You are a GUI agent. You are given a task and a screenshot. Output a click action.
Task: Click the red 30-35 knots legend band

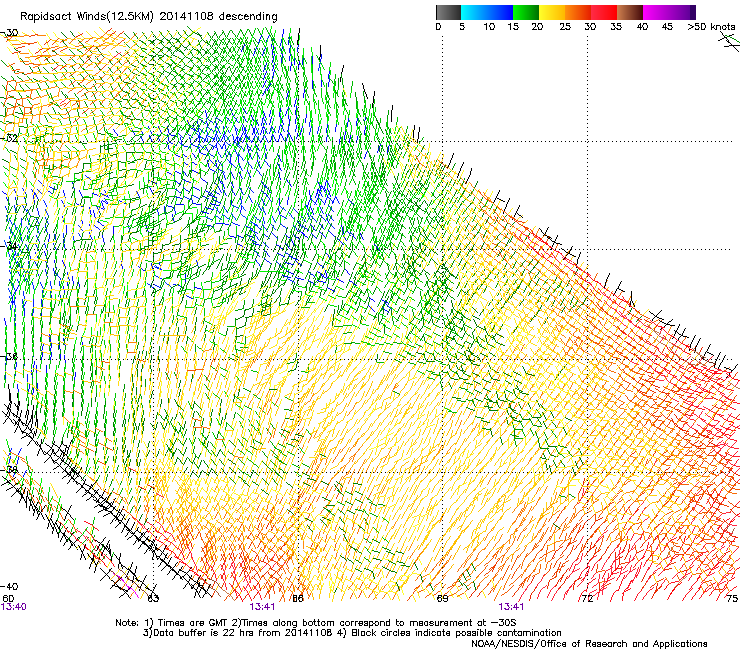[x=604, y=12]
